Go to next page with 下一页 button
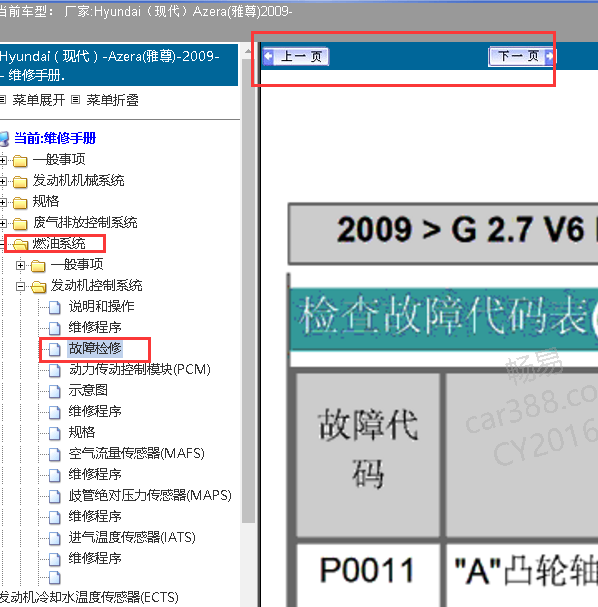The image size is (598, 607). coord(521,57)
